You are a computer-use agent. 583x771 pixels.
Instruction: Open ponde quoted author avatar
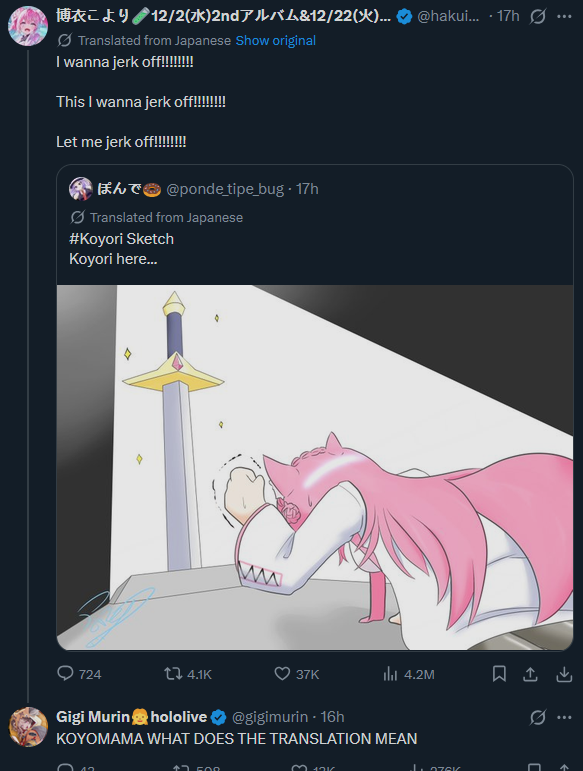pos(81,189)
